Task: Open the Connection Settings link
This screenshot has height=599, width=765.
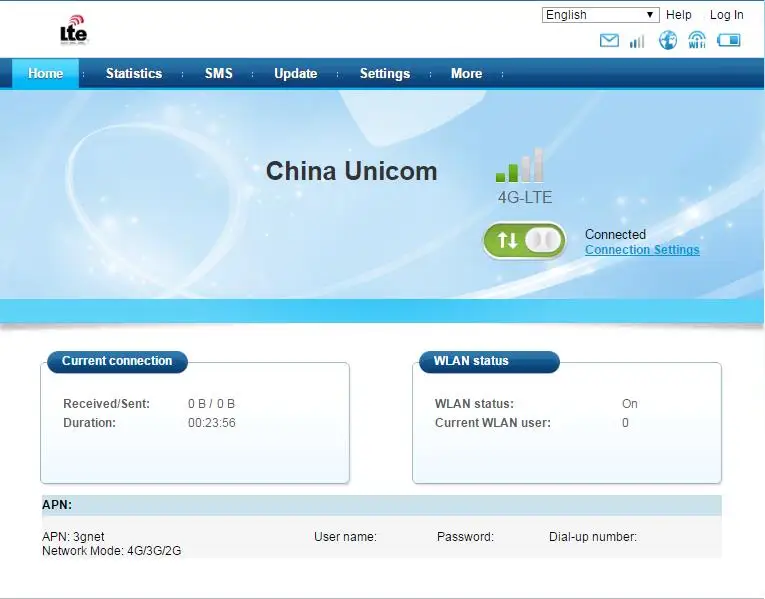Action: point(642,250)
